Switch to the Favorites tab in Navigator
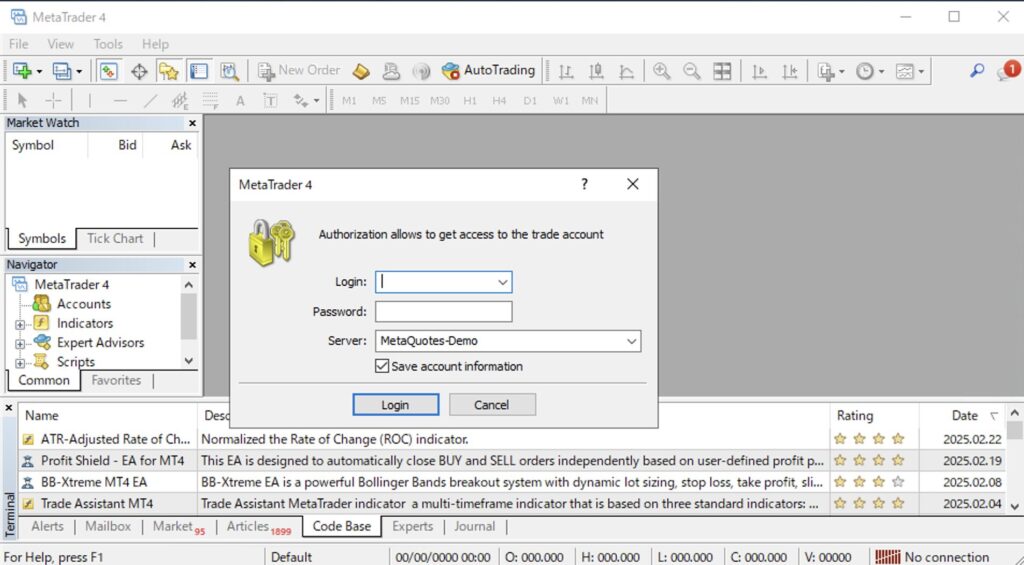The width and height of the screenshot is (1024, 565). coord(116,380)
